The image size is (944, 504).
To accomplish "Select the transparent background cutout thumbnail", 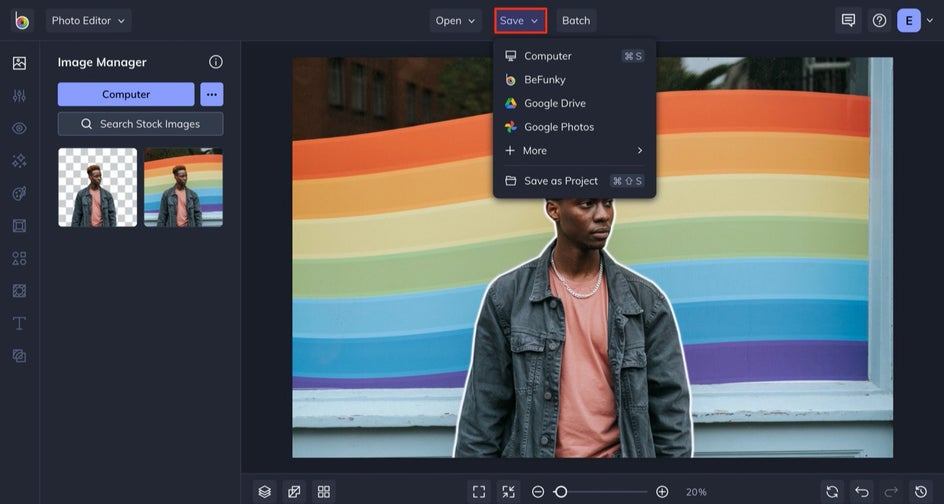I will click(98, 187).
